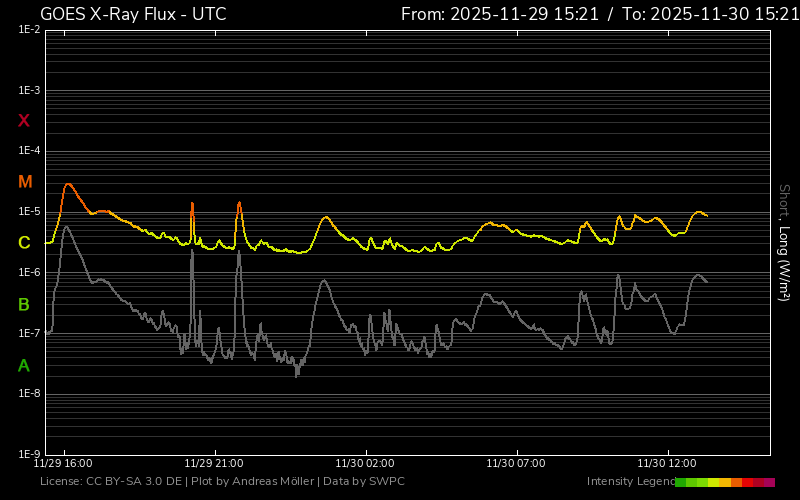Image resolution: width=800 pixels, height=500 pixels.
Task: Click the "11/29 16:00" time label
Action: (x=63, y=463)
